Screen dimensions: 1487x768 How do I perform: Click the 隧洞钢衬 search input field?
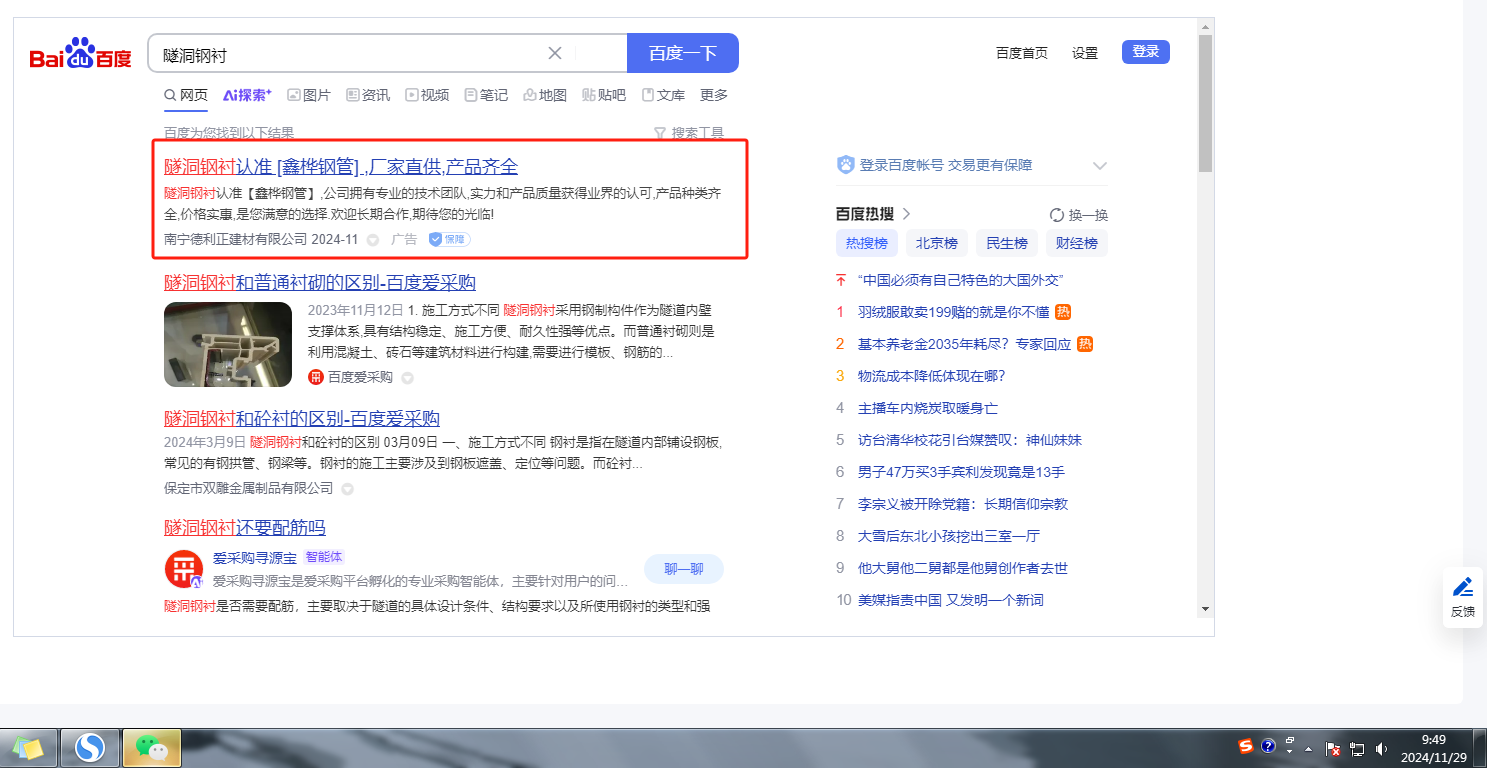(x=350, y=54)
